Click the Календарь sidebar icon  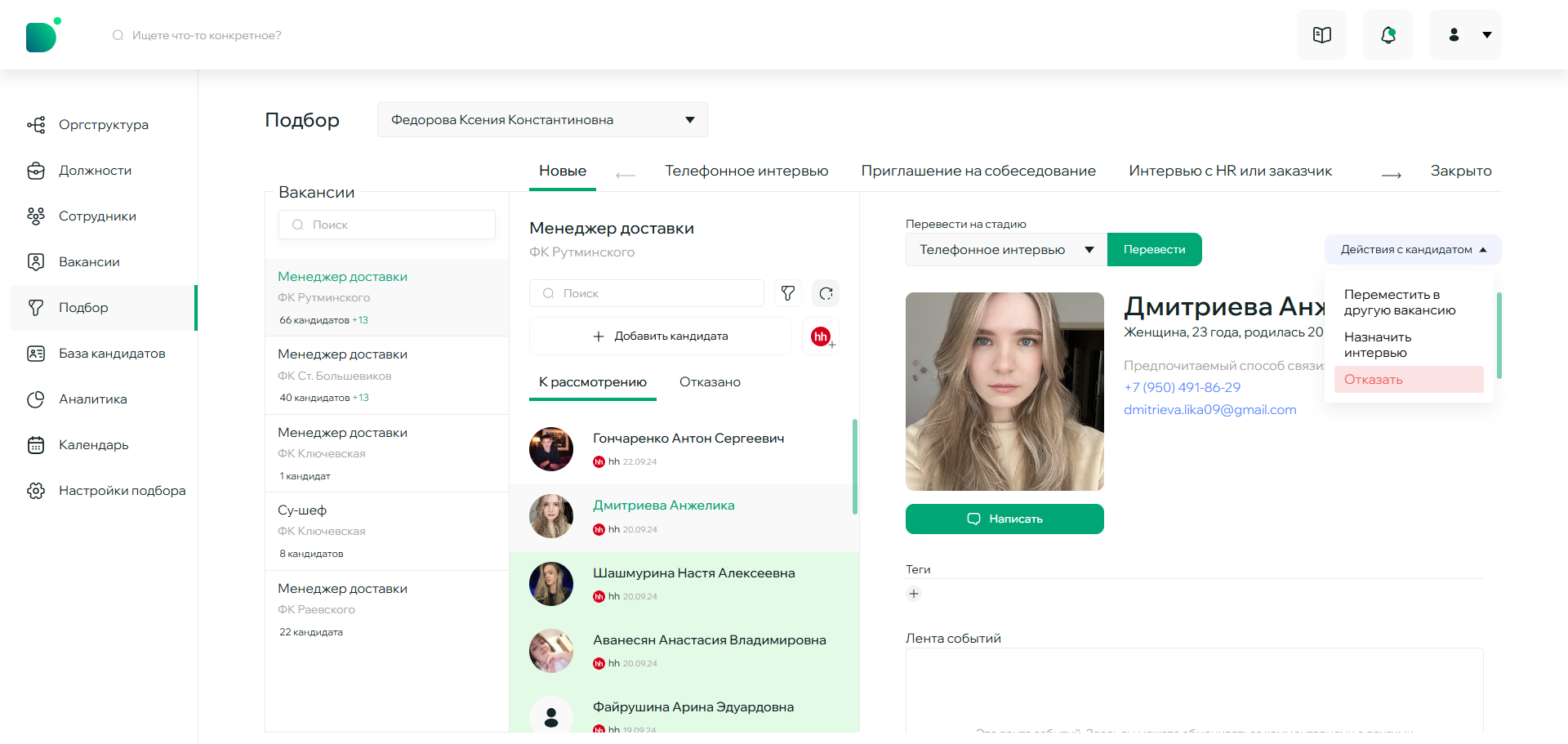pos(36,445)
